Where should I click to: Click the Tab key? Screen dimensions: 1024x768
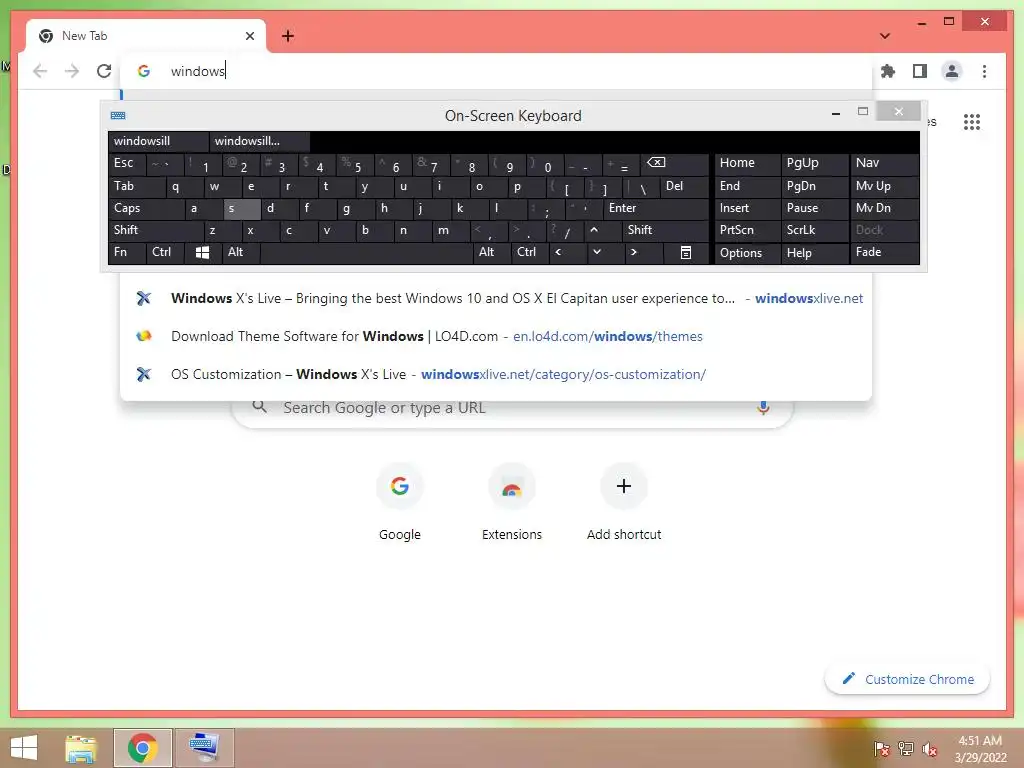136,187
